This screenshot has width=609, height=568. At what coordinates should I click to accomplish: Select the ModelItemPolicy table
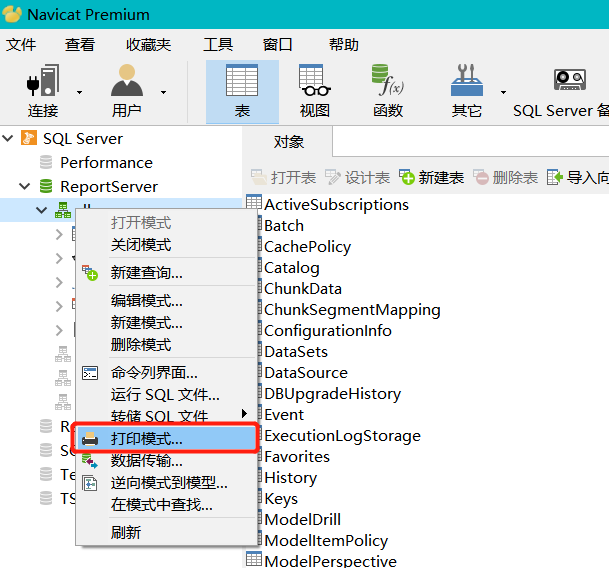(x=326, y=541)
